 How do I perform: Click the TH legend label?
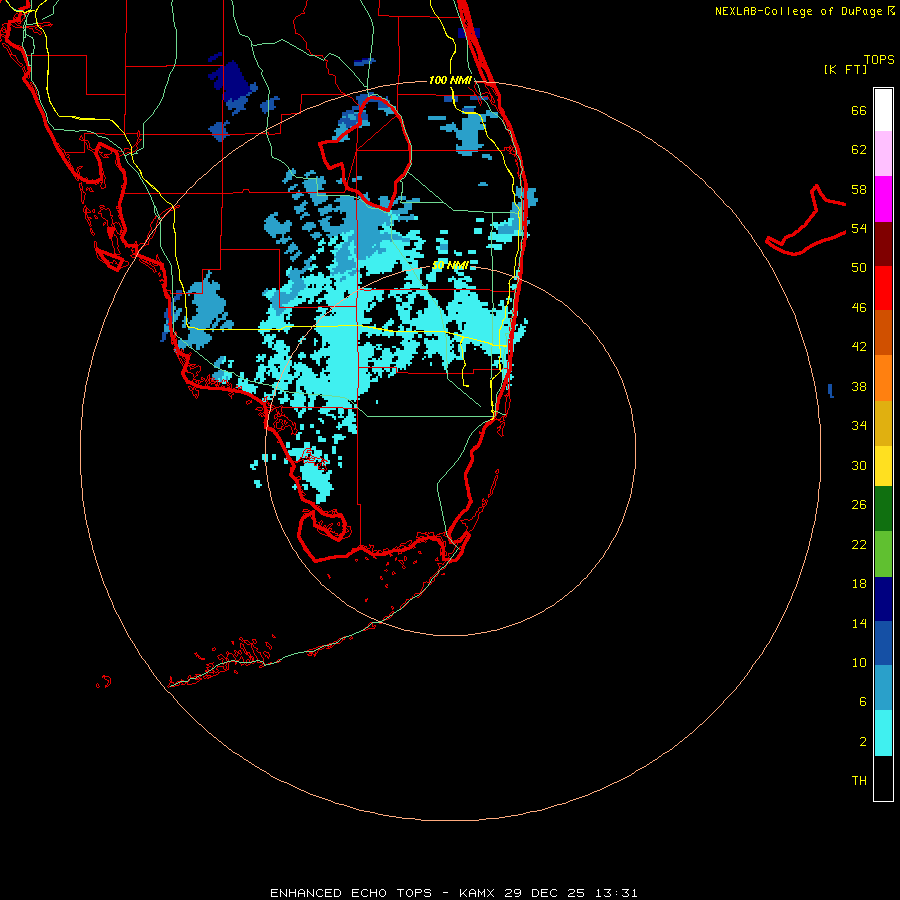pos(859,780)
